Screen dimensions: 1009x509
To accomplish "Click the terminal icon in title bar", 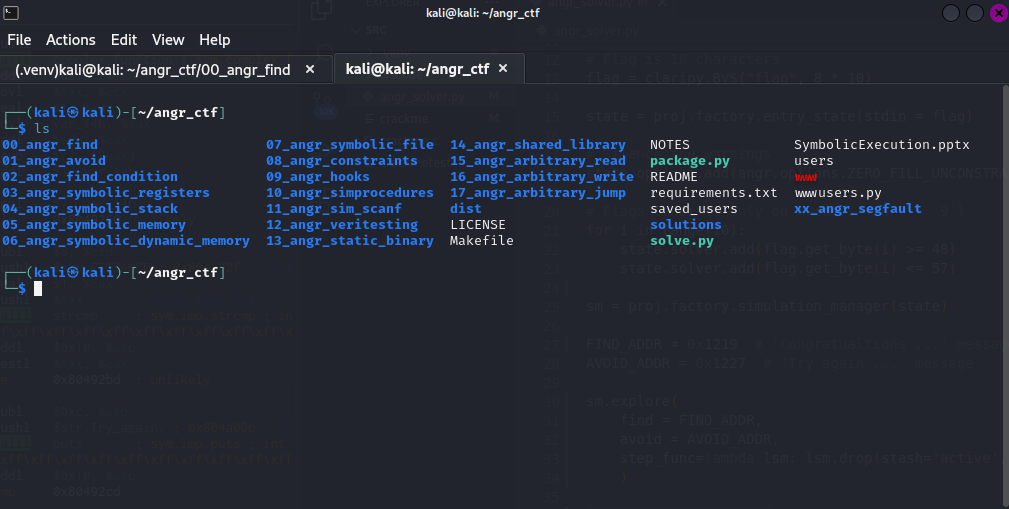I will [9, 12].
